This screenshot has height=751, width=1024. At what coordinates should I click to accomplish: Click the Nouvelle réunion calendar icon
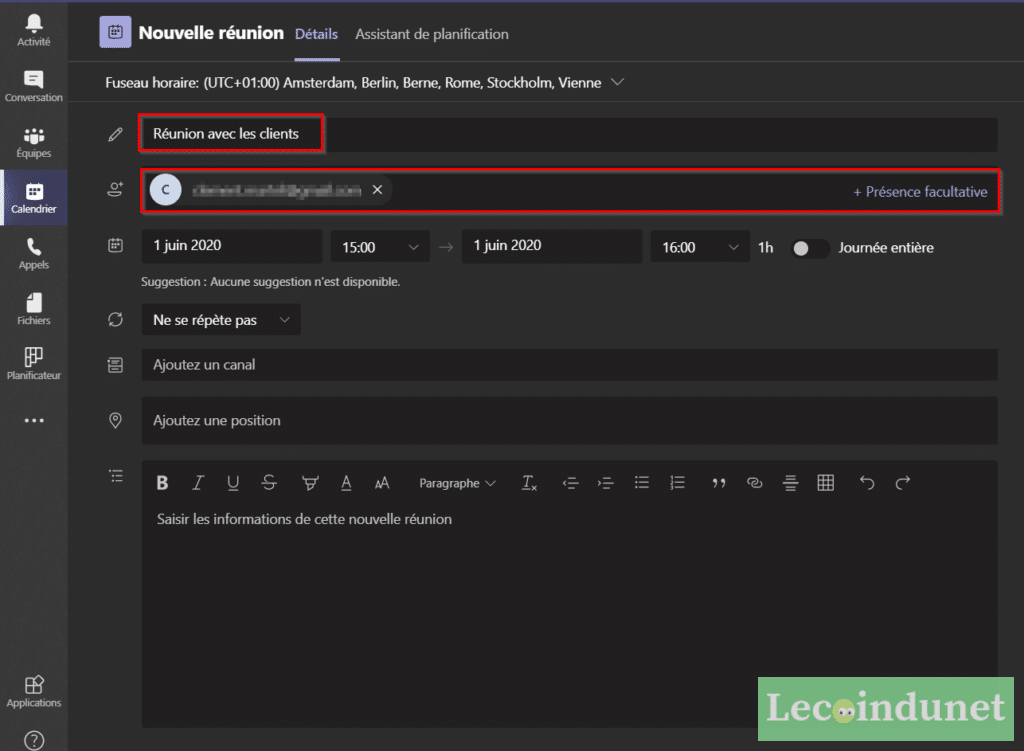point(115,32)
